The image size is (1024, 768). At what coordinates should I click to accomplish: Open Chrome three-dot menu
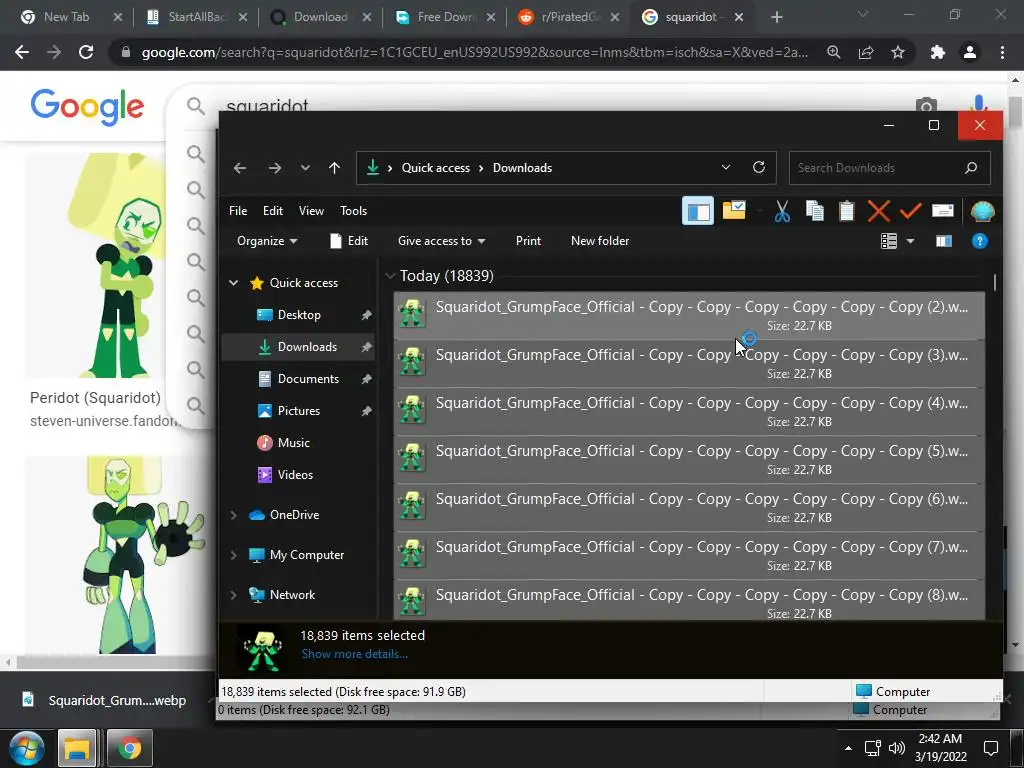[x=1002, y=52]
